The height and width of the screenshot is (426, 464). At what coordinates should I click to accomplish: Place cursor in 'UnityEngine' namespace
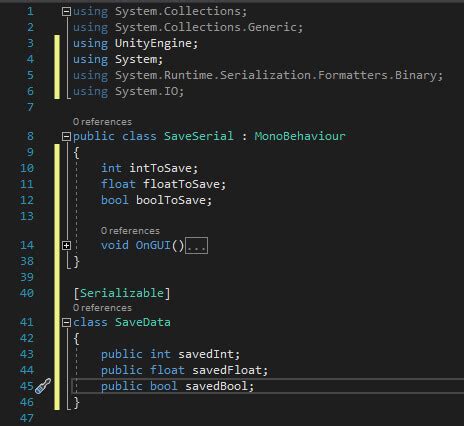(153, 43)
